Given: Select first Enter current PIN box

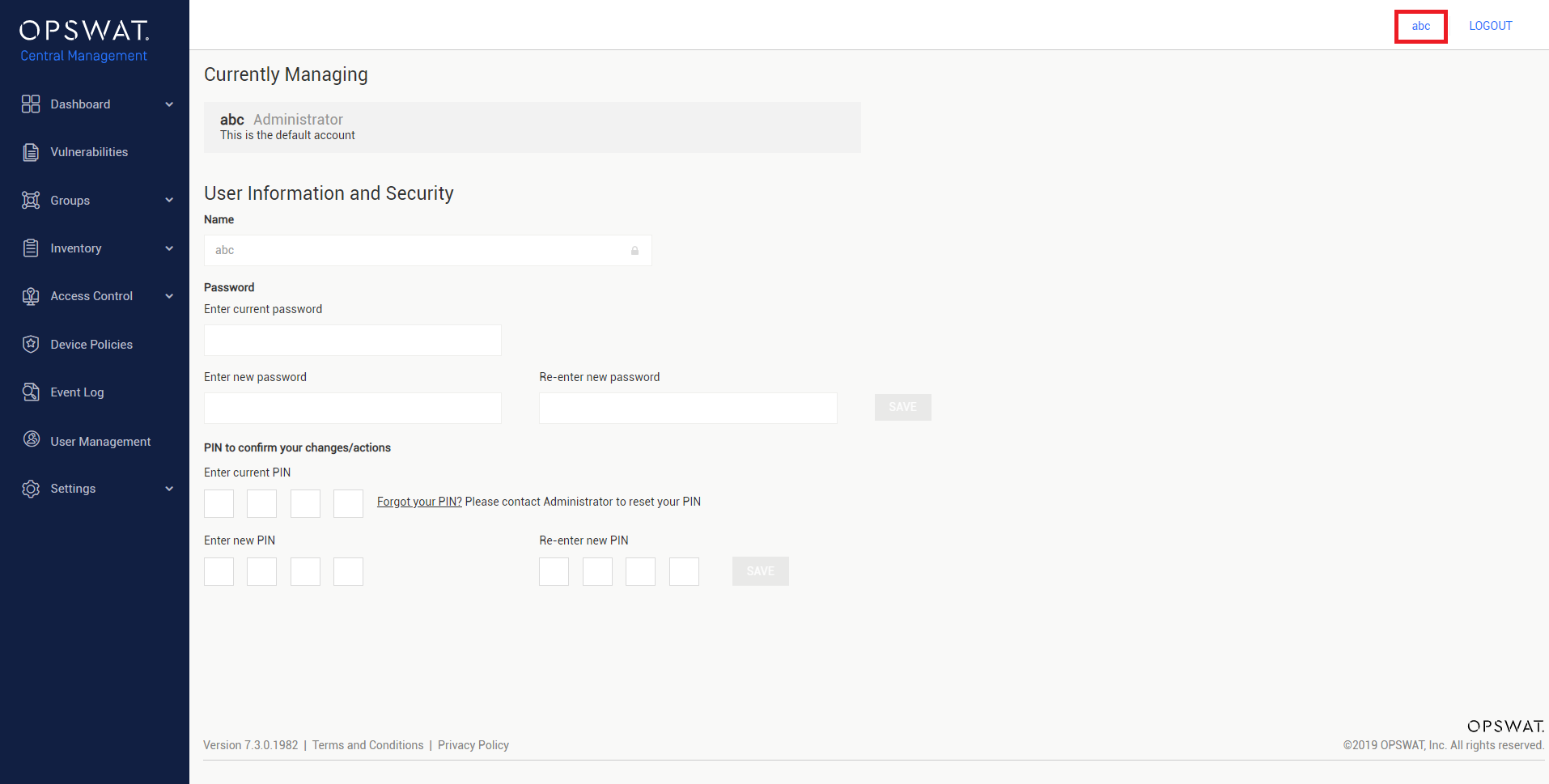Looking at the screenshot, I should coord(219,503).
